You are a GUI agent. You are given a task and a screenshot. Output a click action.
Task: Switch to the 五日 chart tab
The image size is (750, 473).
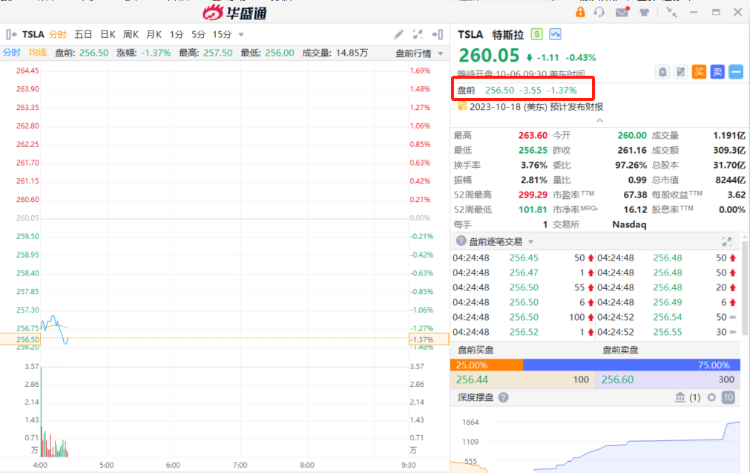click(x=83, y=34)
